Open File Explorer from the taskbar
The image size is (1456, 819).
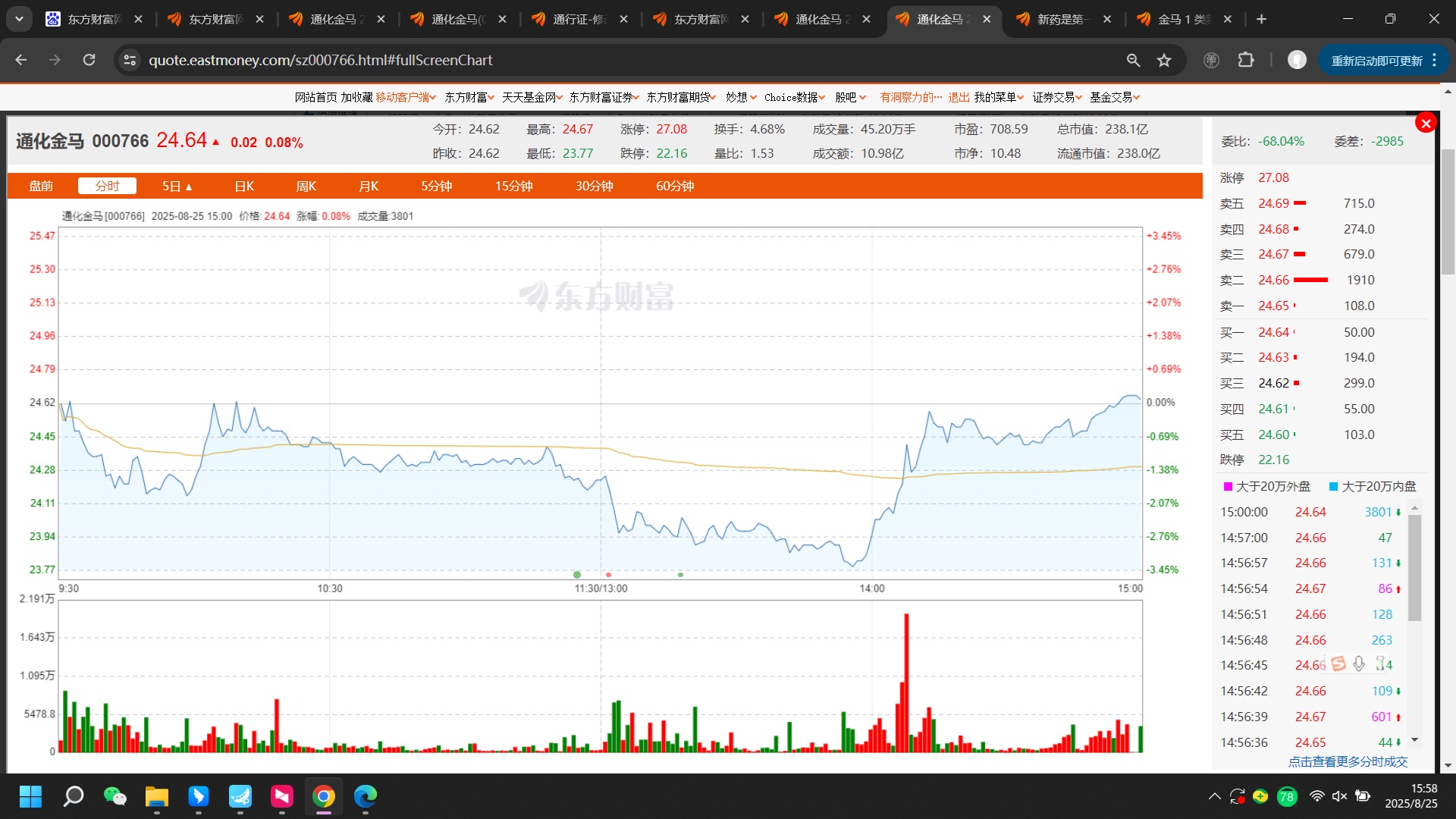tap(156, 796)
